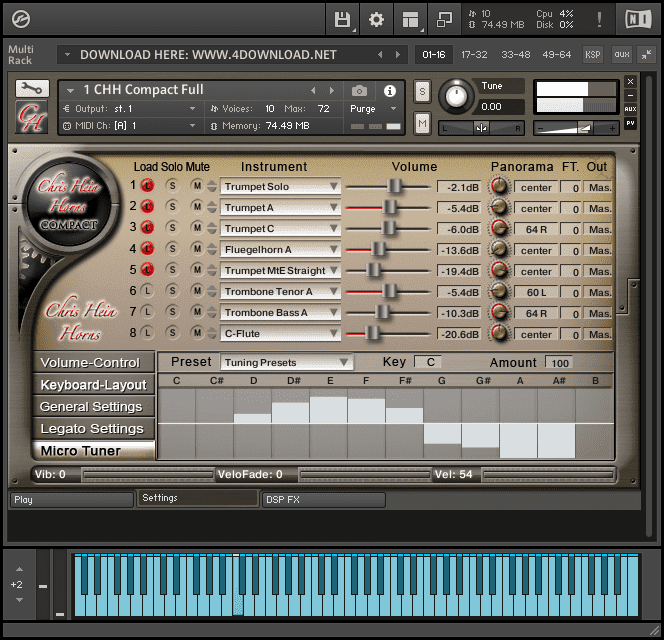Solo slot 2 Trumpet A

[x=172, y=206]
